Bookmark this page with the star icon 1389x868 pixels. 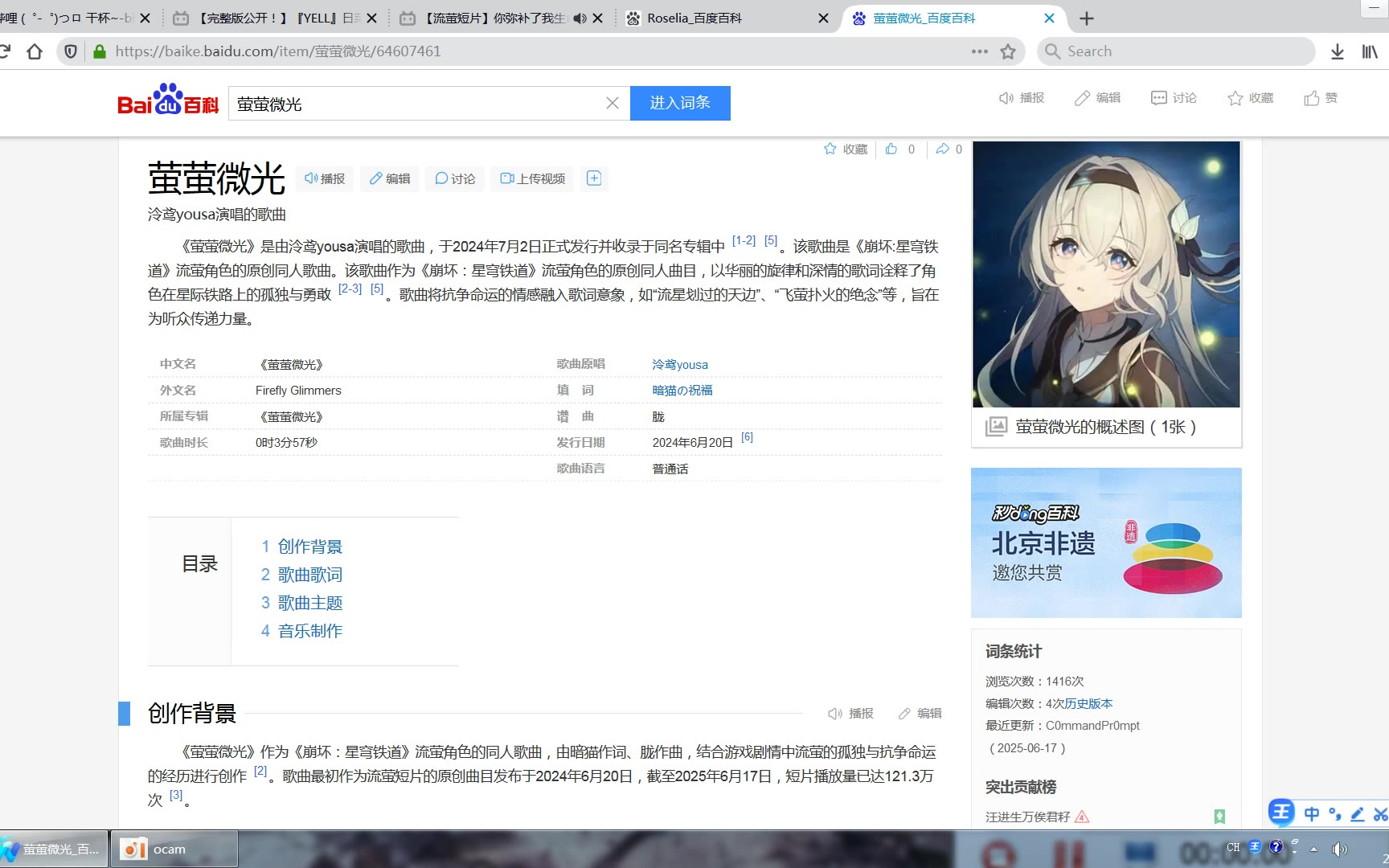(x=1008, y=51)
